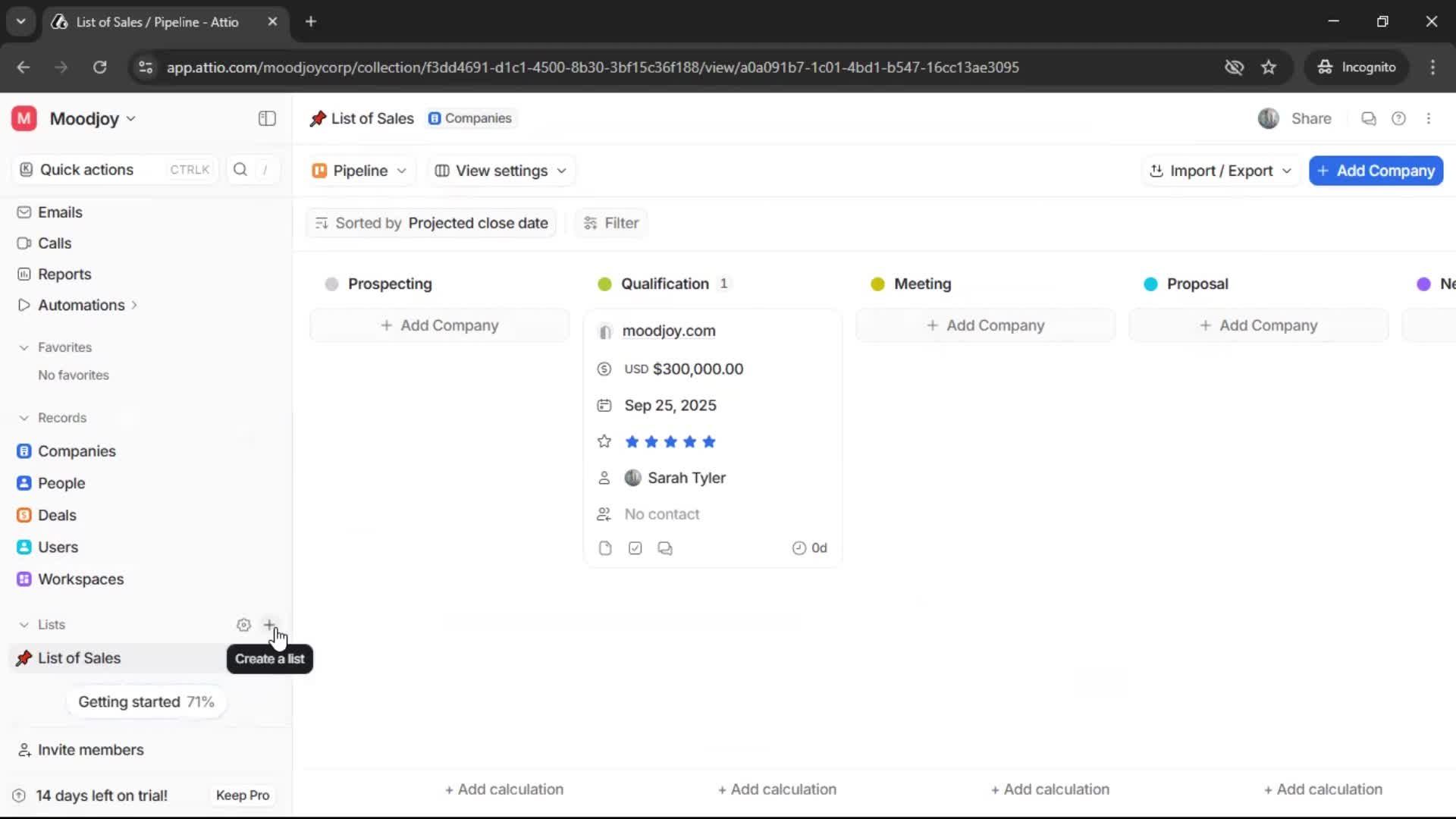The width and height of the screenshot is (1456, 819).
Task: Click the chat feedback icon near Share
Action: click(x=1369, y=118)
